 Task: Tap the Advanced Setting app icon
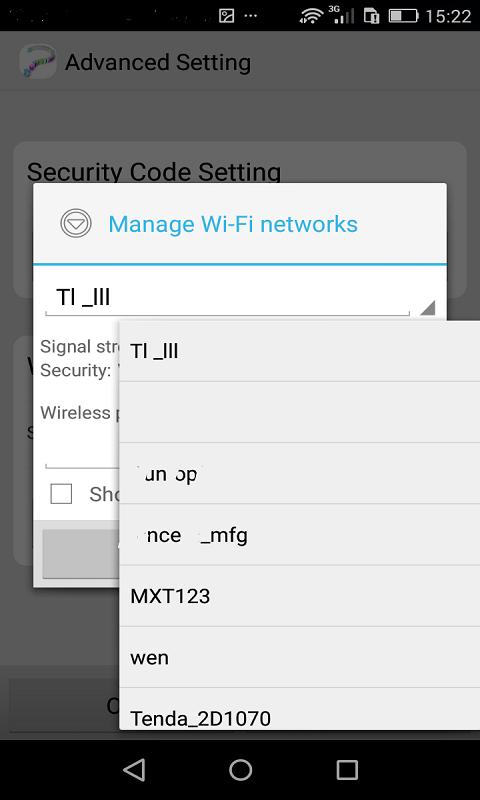(38, 62)
